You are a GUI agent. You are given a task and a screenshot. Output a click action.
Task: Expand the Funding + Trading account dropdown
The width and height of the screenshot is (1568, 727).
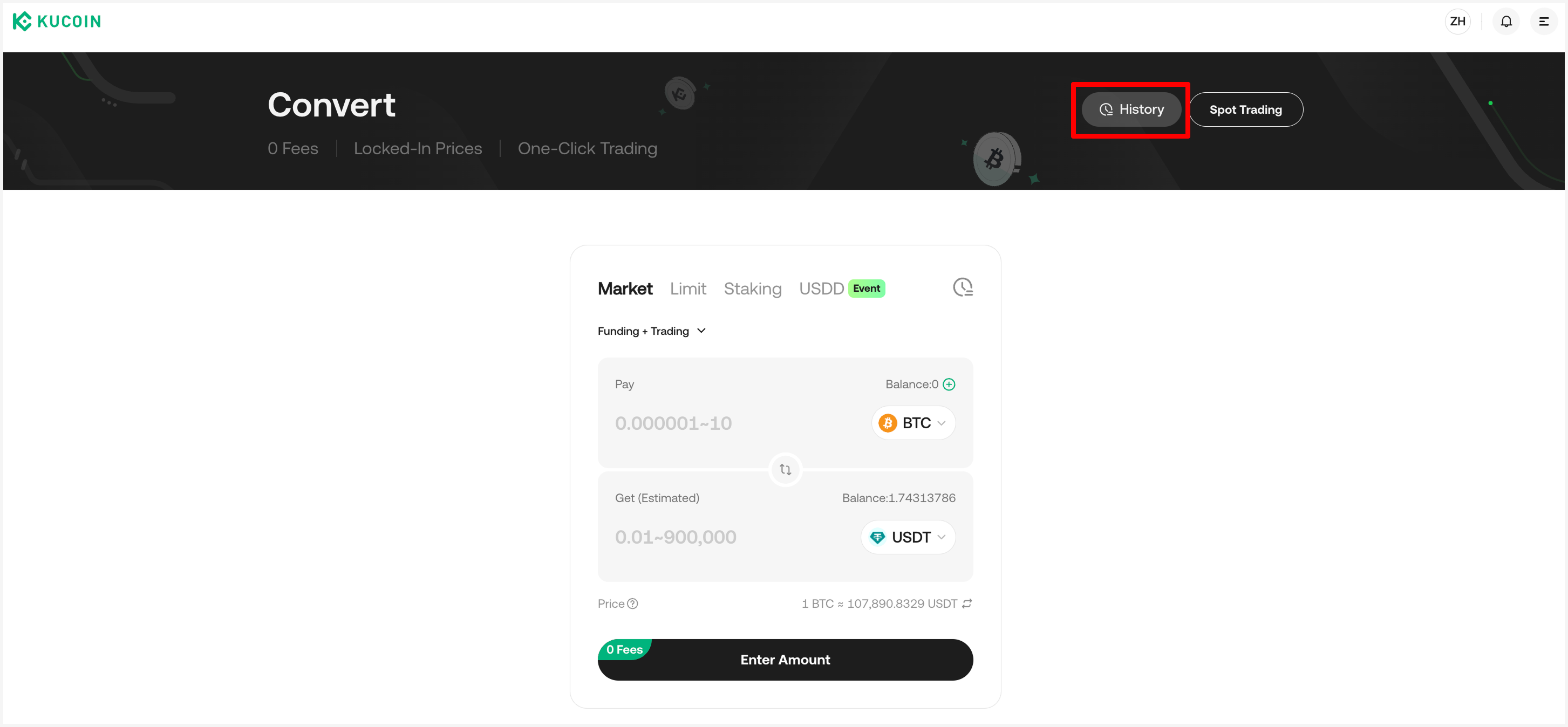[x=651, y=331]
